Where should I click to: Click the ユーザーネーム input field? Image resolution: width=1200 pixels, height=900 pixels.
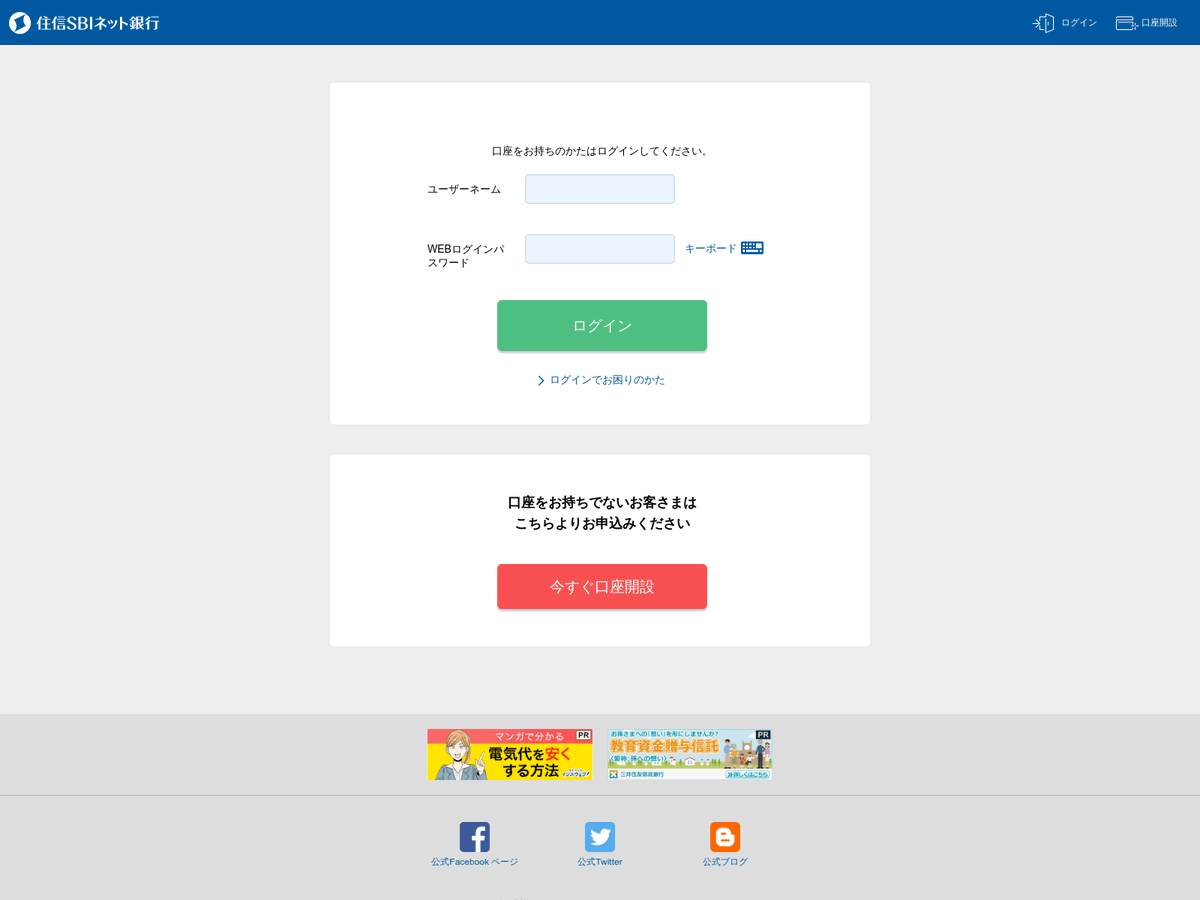pos(599,188)
